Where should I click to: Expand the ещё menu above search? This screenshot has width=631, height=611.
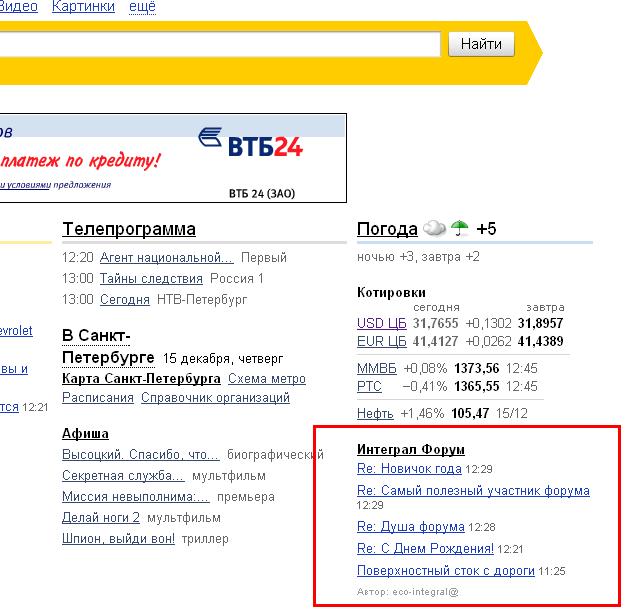coord(141,7)
